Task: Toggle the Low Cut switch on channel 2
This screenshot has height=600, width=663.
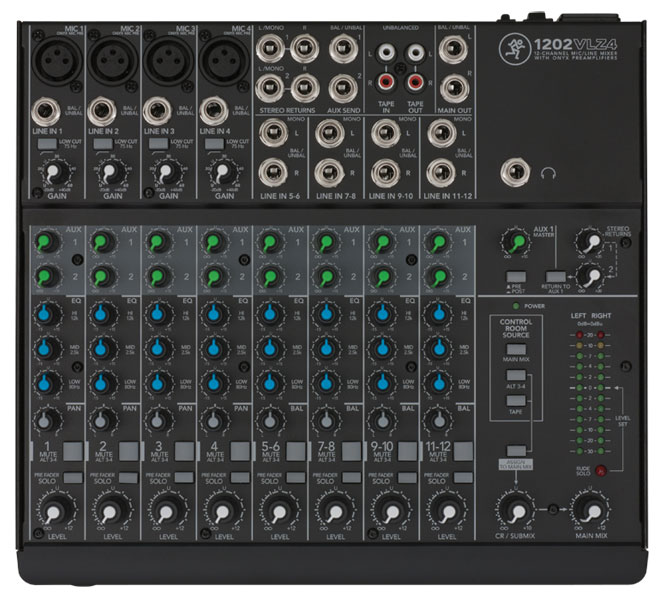Action: point(101,145)
